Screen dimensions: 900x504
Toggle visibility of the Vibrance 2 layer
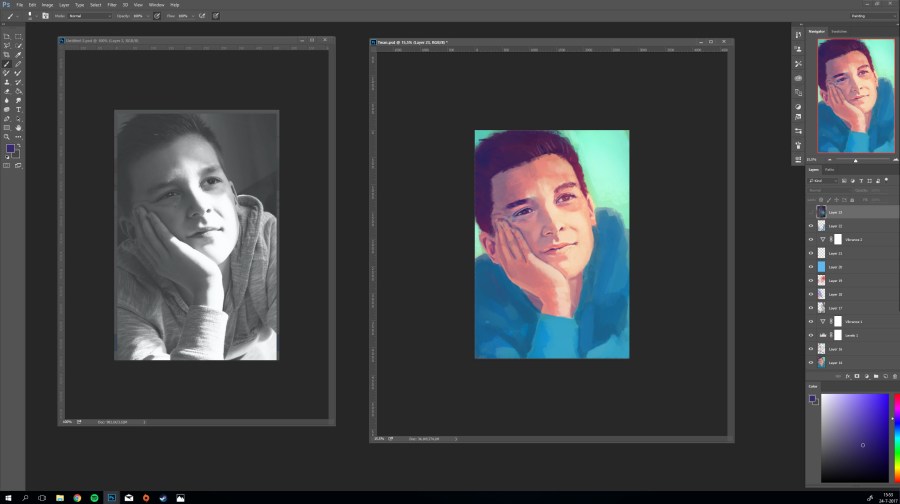point(811,240)
